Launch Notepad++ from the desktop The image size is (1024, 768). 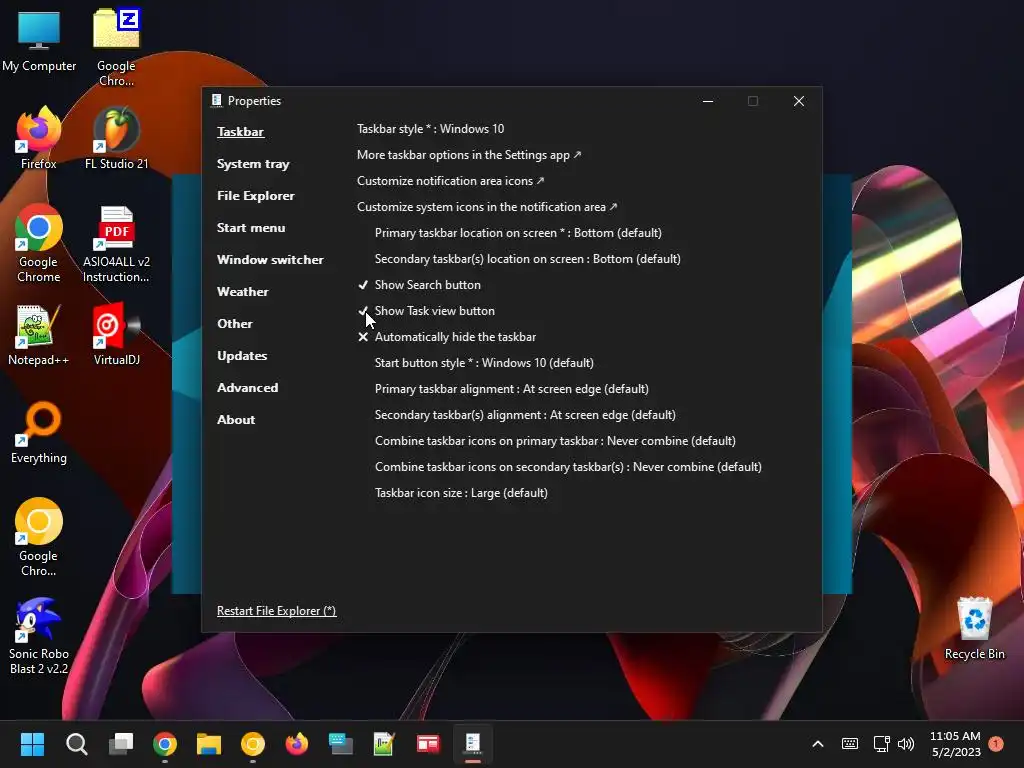39,335
